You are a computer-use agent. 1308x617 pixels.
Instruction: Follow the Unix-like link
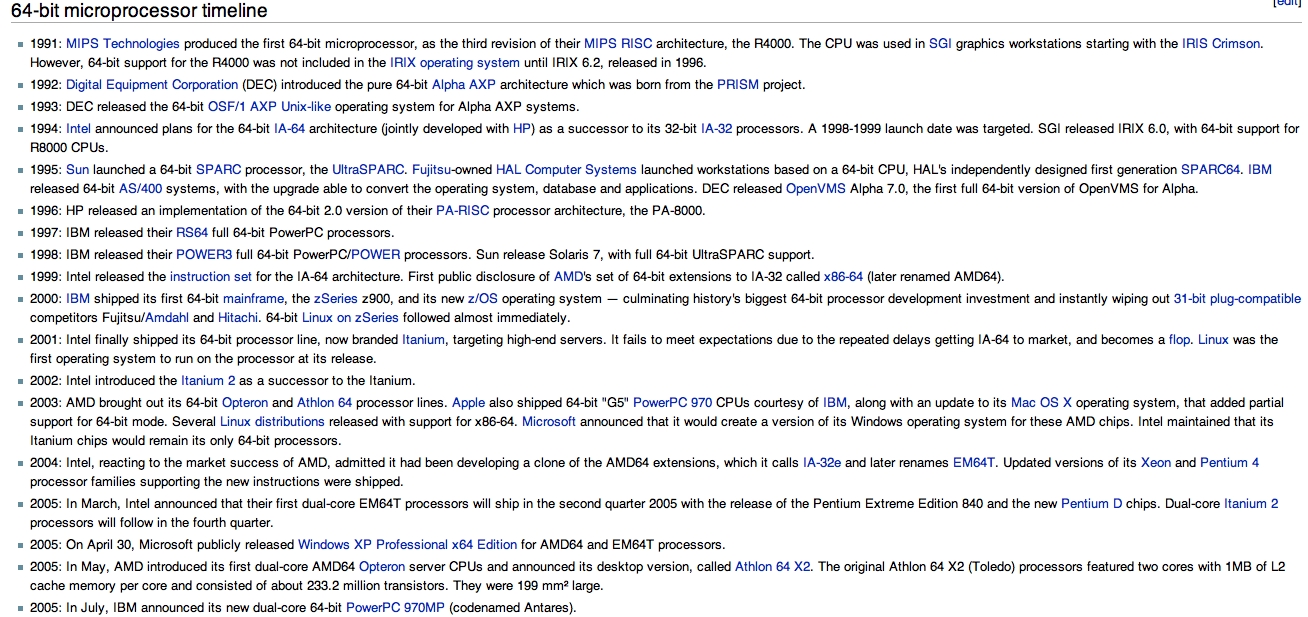pyautogui.click(x=308, y=106)
